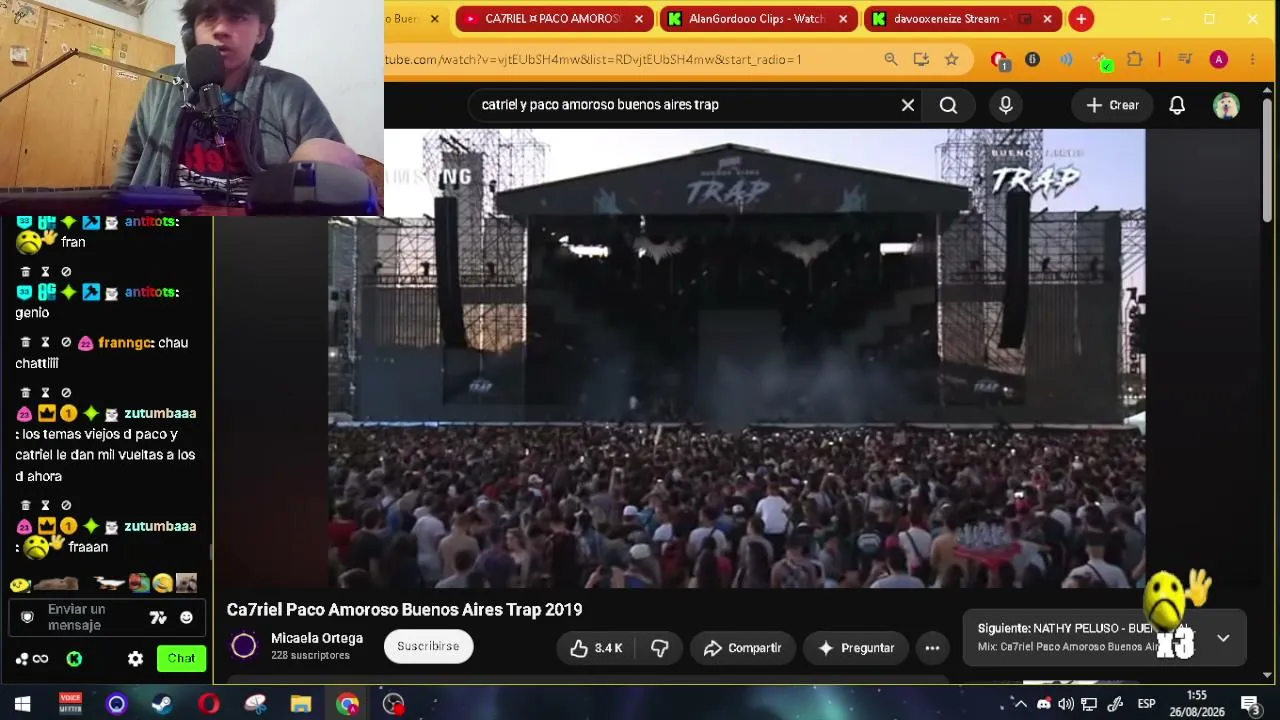Open the Preguntar AI button
Viewport: 1280px width, 720px height.
[856, 648]
